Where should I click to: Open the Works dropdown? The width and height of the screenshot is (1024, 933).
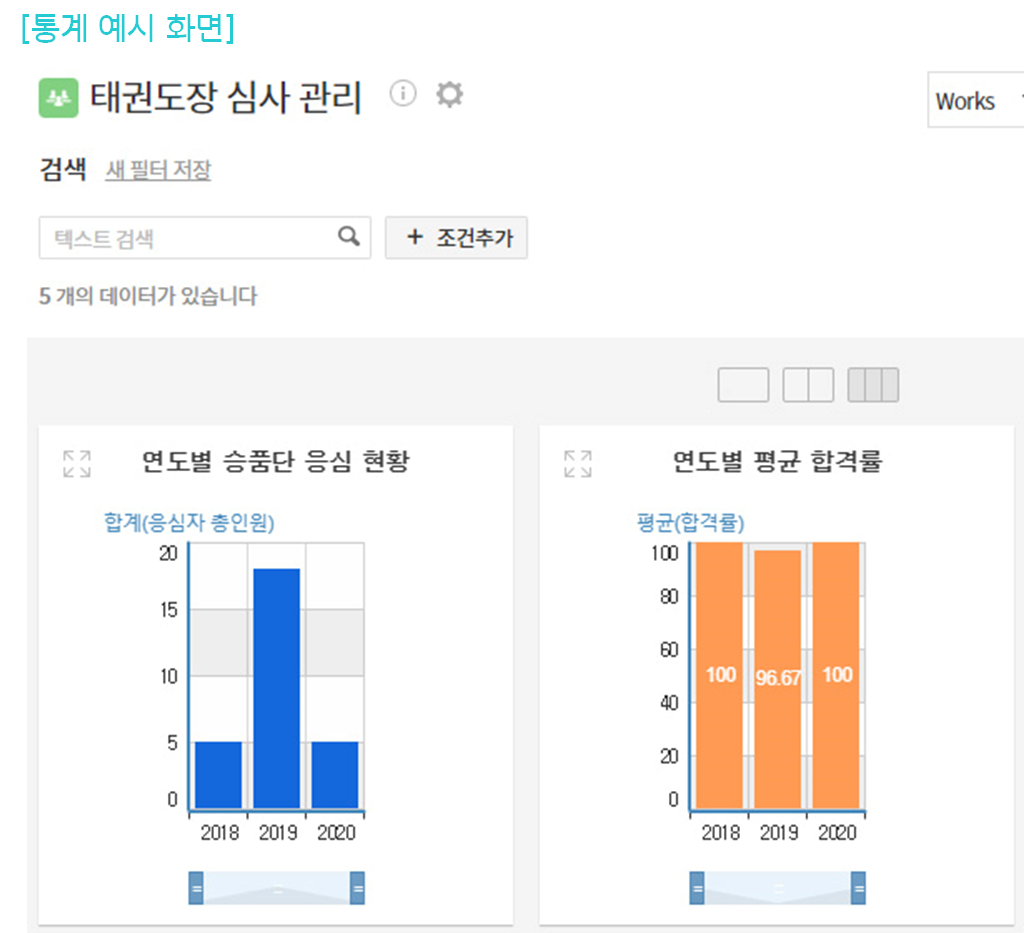point(975,101)
